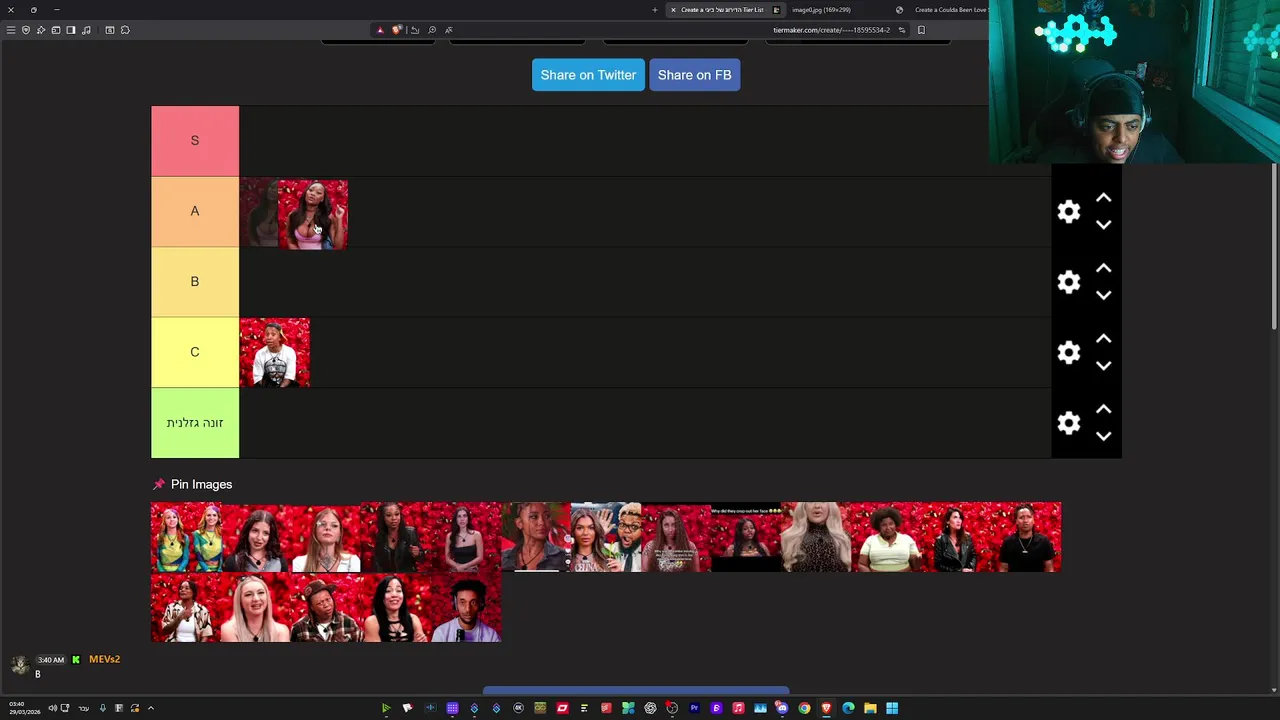Move the bottom Hebrew tier row down

[x=1103, y=436]
